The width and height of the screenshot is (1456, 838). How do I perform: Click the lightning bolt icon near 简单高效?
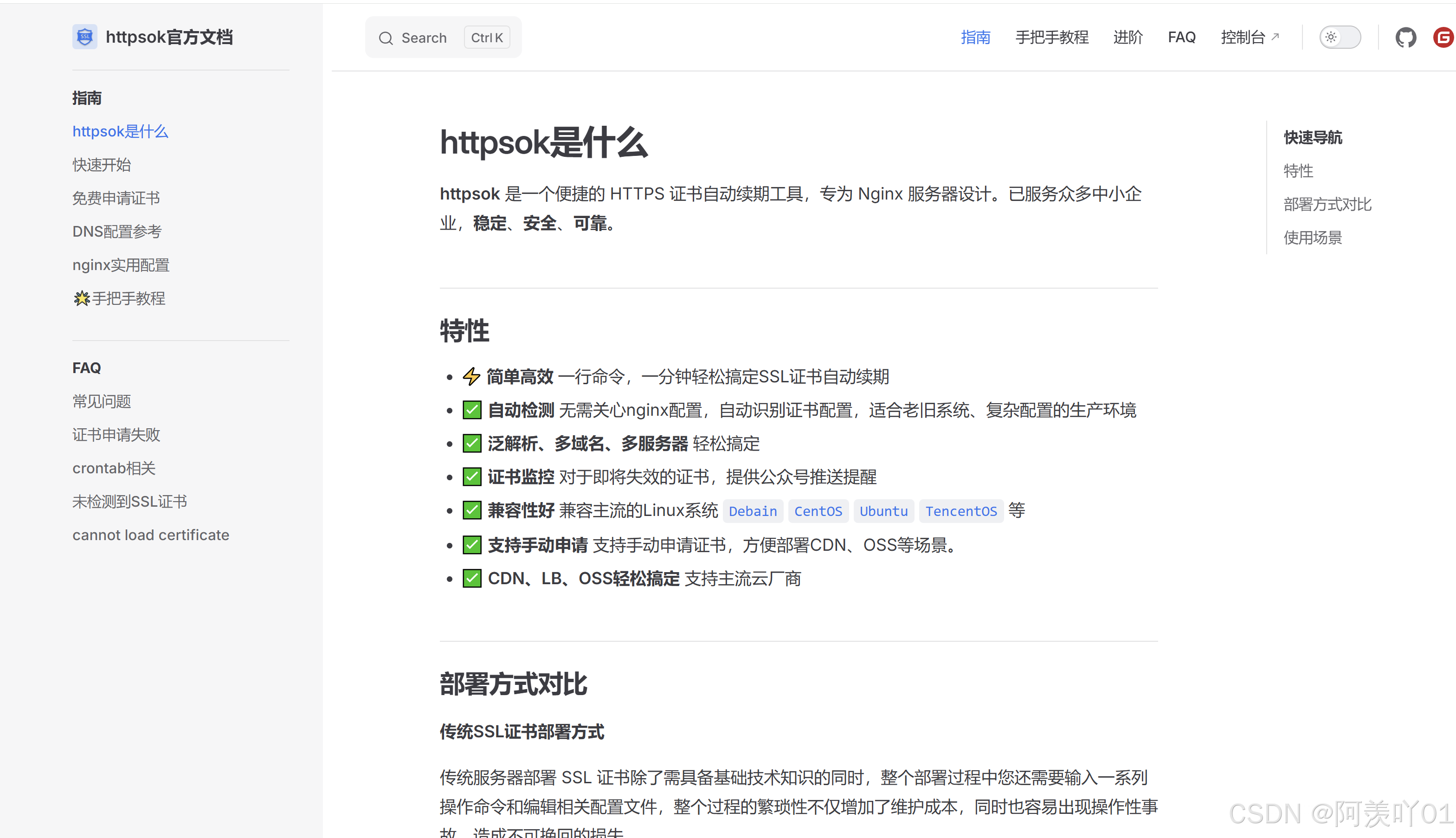point(471,376)
